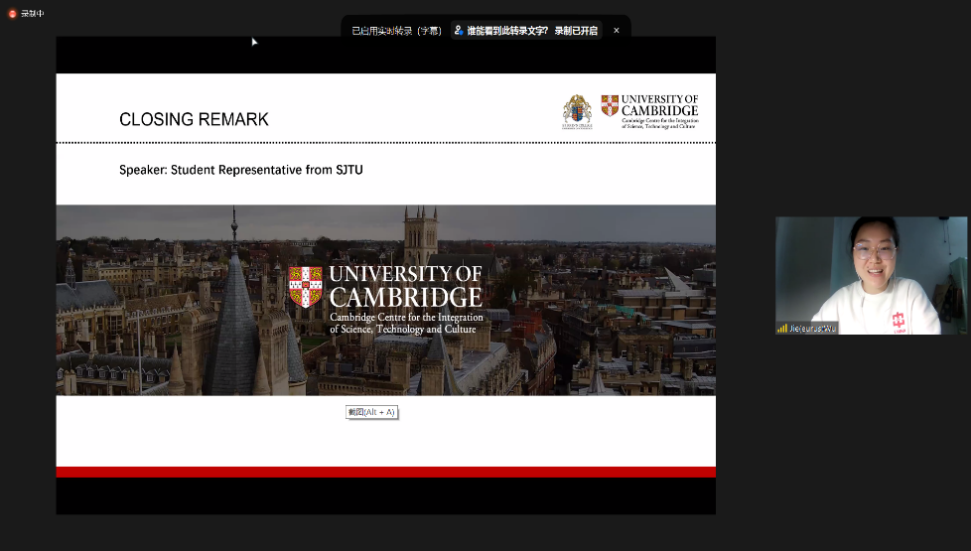Click the '录制已开启' recording status text
Image resolution: width=971 pixels, height=551 pixels.
tap(576, 30)
